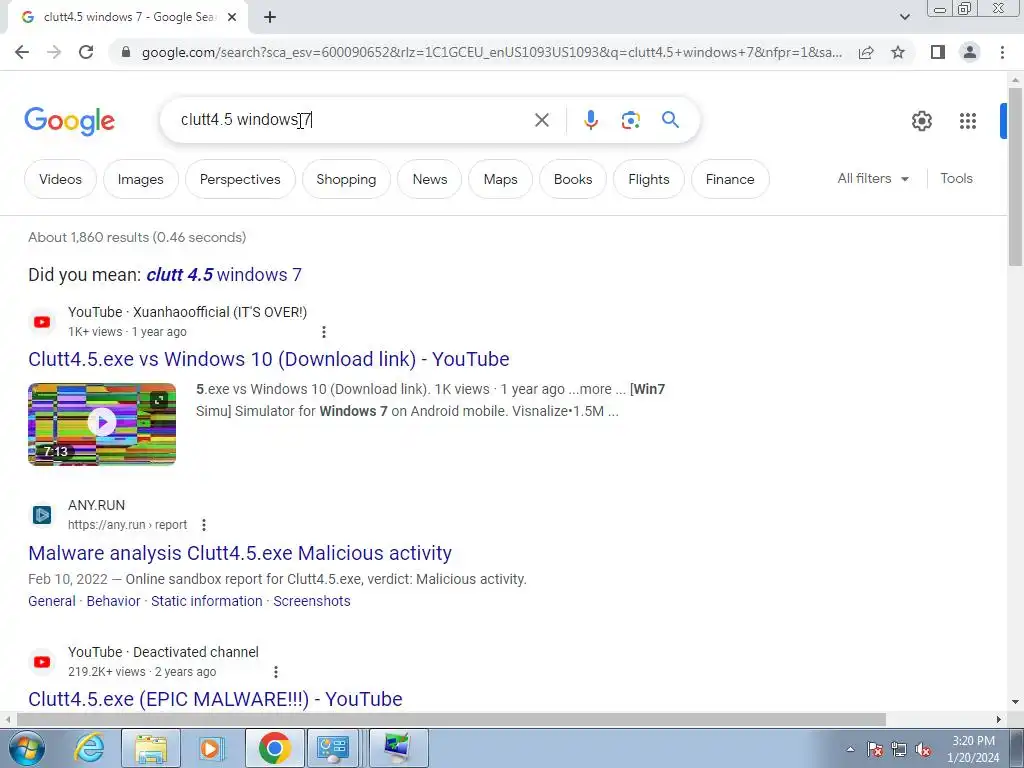Go to the Google homepage logo
This screenshot has height=768, width=1024.
pyautogui.click(x=70, y=121)
